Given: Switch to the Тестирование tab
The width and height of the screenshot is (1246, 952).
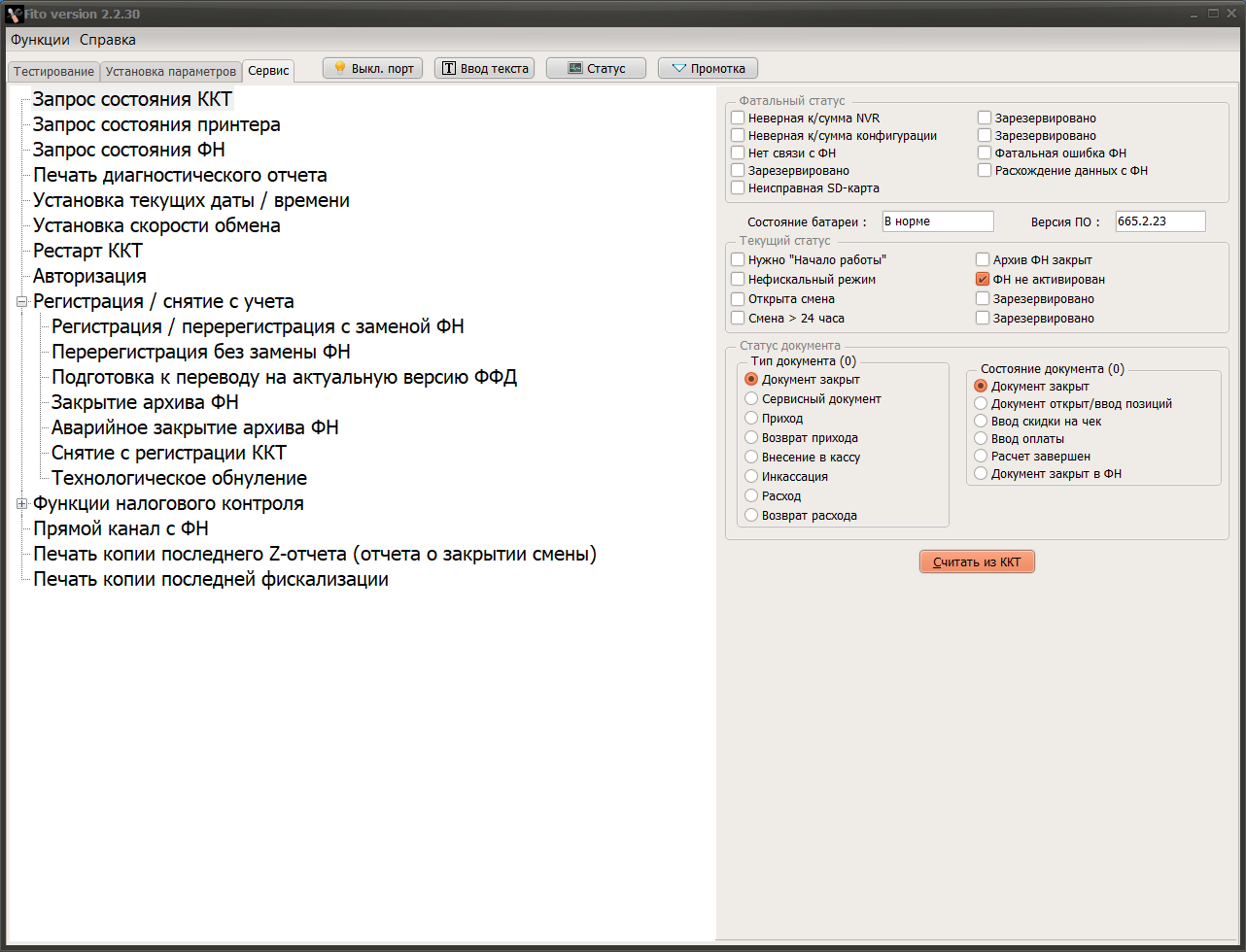Looking at the screenshot, I should point(54,72).
